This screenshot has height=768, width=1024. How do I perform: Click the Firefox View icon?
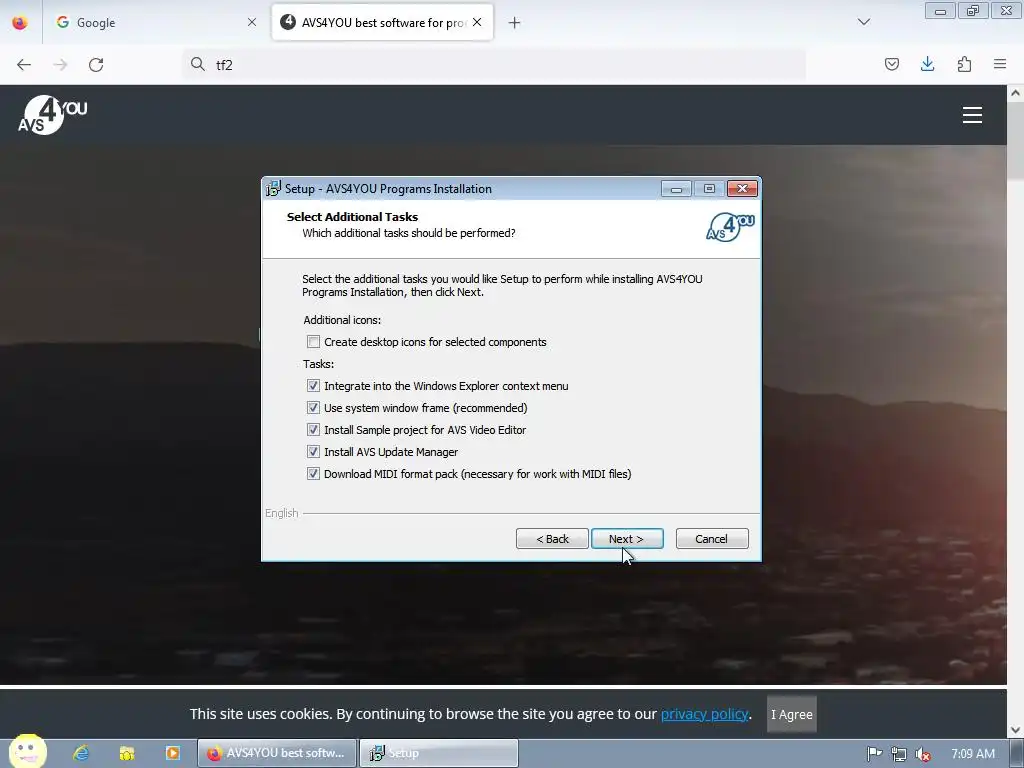pyautogui.click(x=20, y=23)
